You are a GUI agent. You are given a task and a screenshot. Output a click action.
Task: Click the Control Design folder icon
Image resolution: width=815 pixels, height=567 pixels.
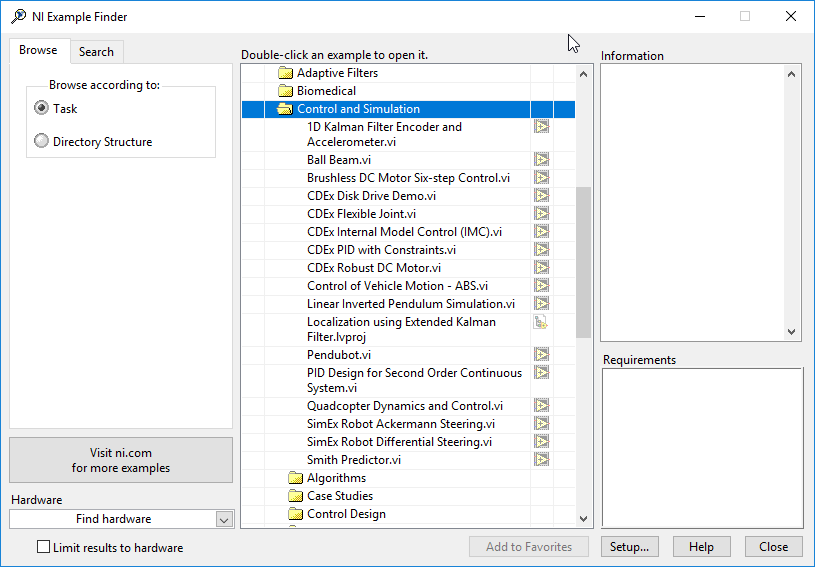pos(295,514)
